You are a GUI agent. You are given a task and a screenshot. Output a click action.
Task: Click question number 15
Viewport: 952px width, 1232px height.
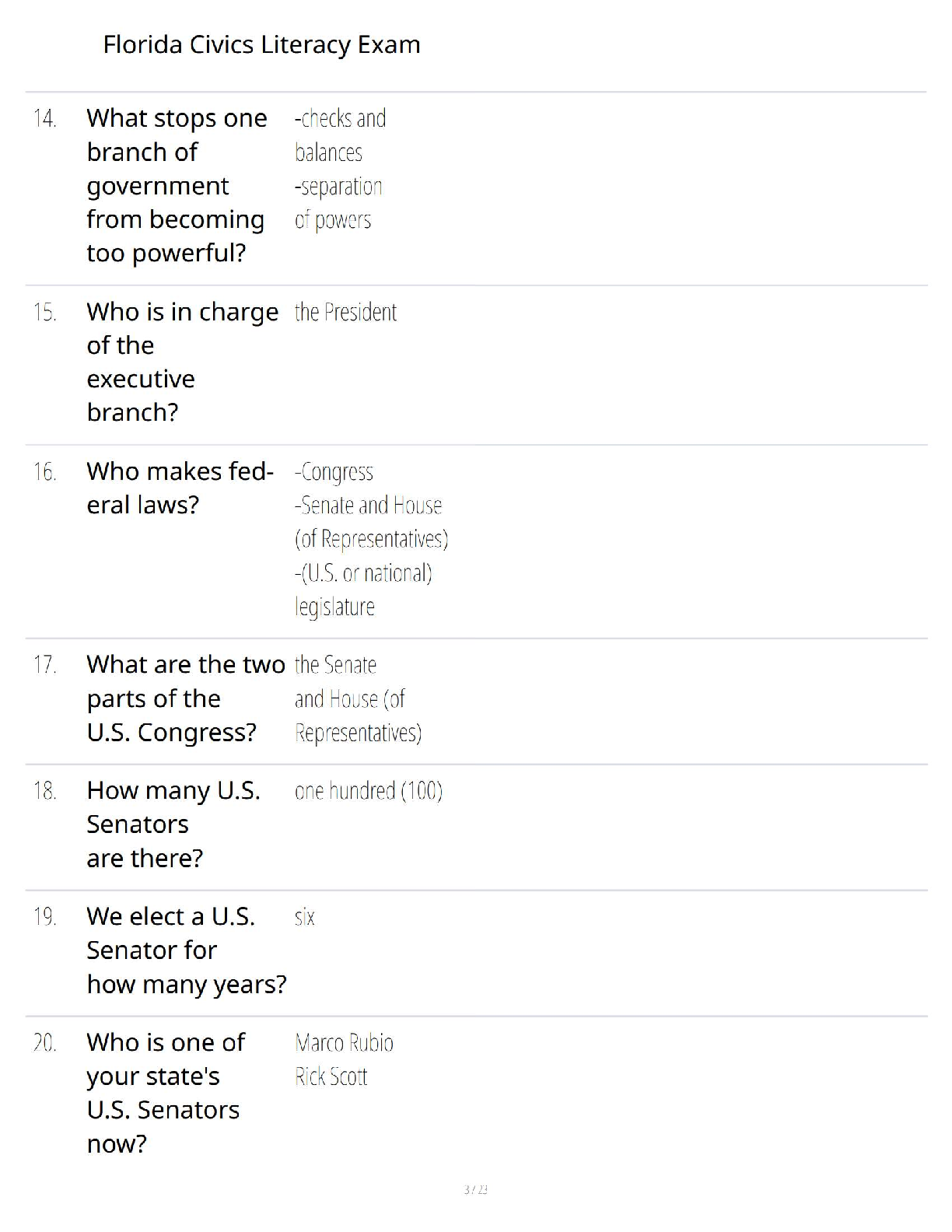45,313
